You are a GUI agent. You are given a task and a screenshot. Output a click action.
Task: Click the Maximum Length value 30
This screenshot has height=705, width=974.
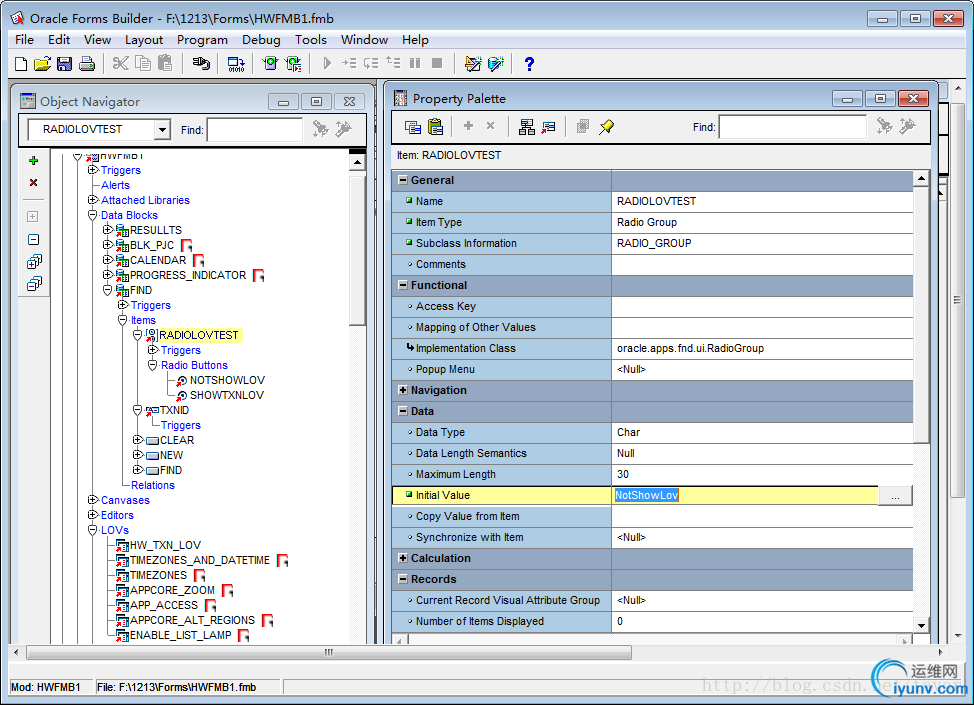(762, 474)
